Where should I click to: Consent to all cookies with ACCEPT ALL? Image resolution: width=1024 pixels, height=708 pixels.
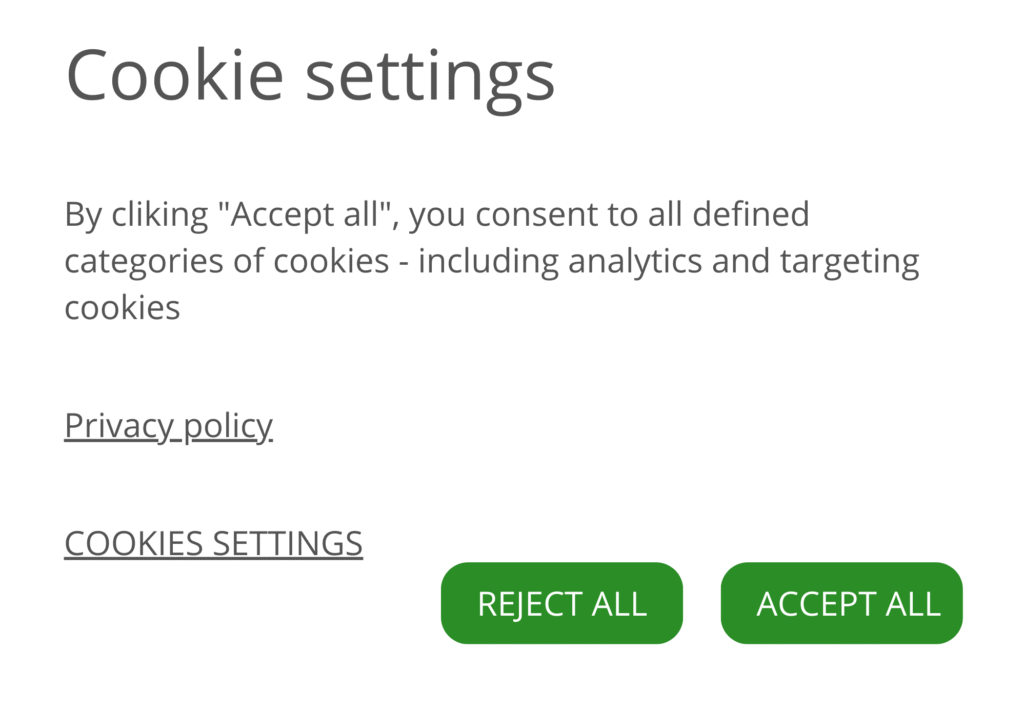coord(841,603)
